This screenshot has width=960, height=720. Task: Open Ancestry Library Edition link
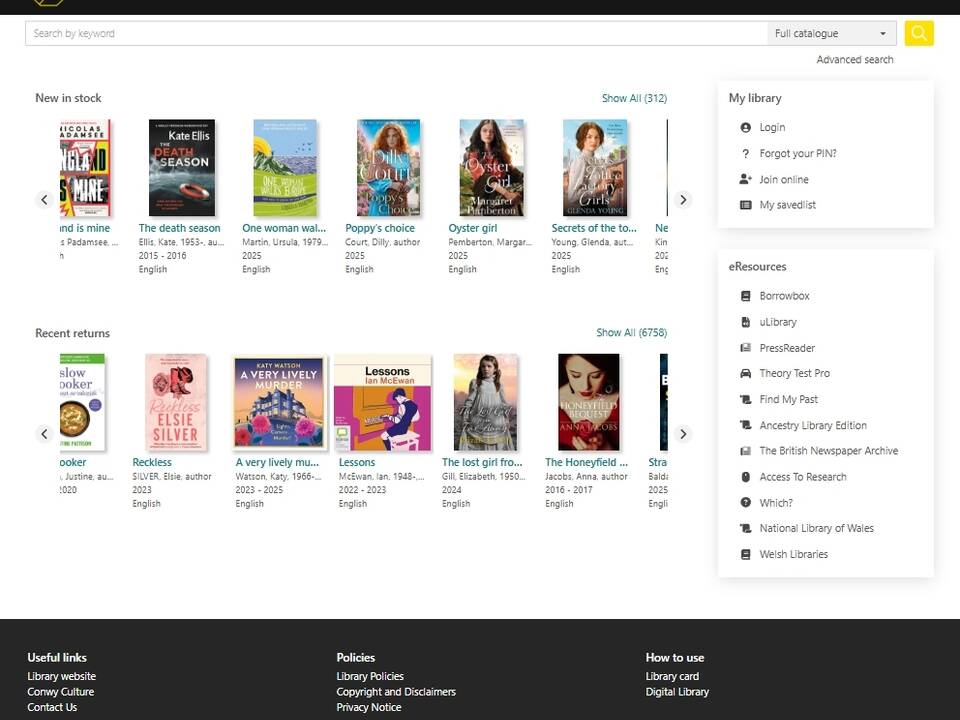point(813,425)
